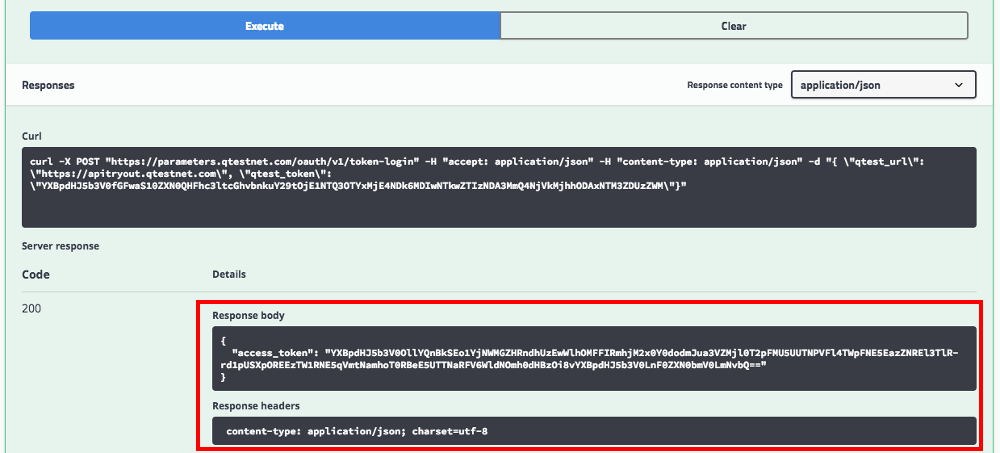Click the Response body label
The image size is (1000, 453).
click(248, 315)
